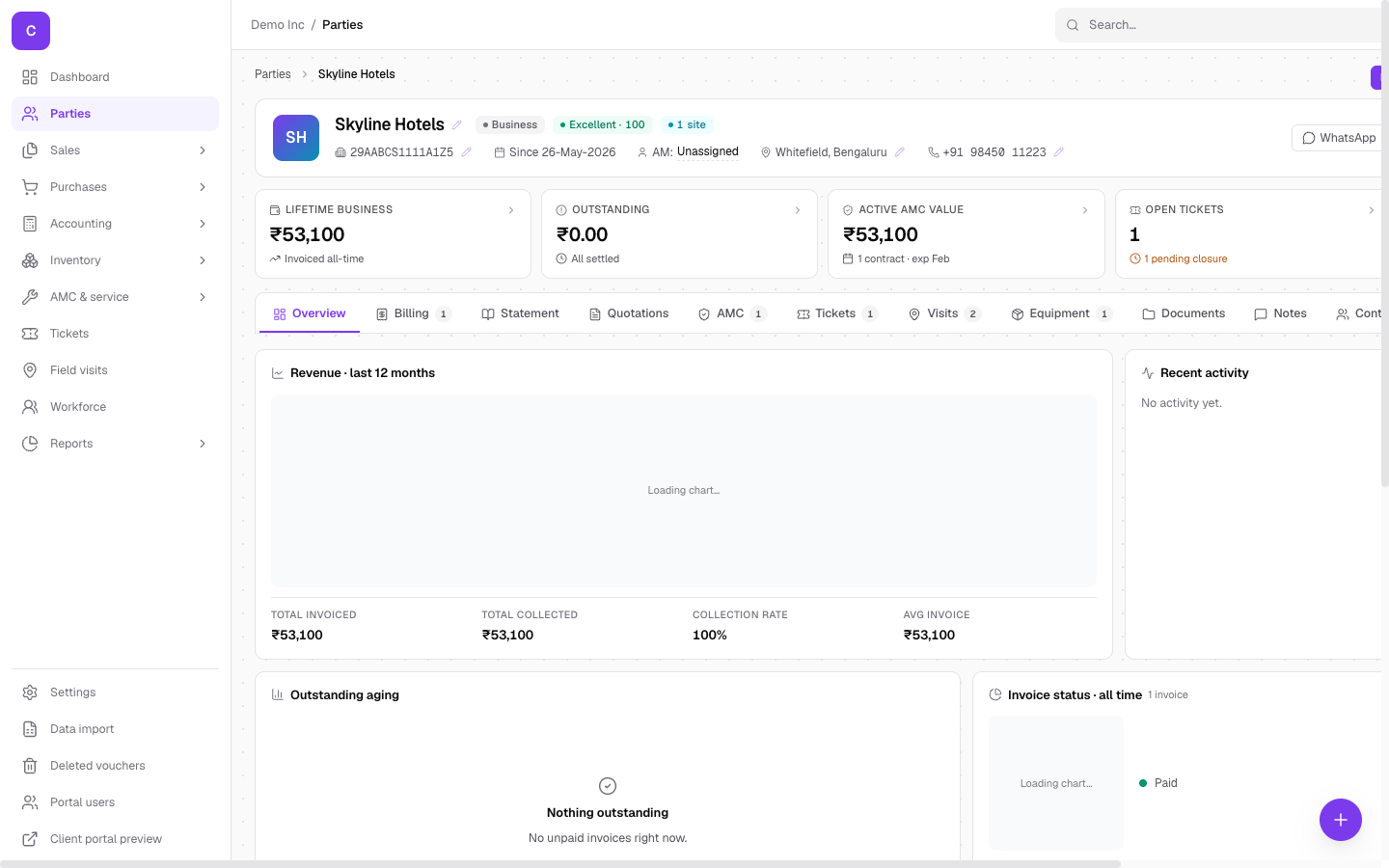Click the Since 26-May-2026 date
1389x868 pixels.
pyautogui.click(x=555, y=152)
